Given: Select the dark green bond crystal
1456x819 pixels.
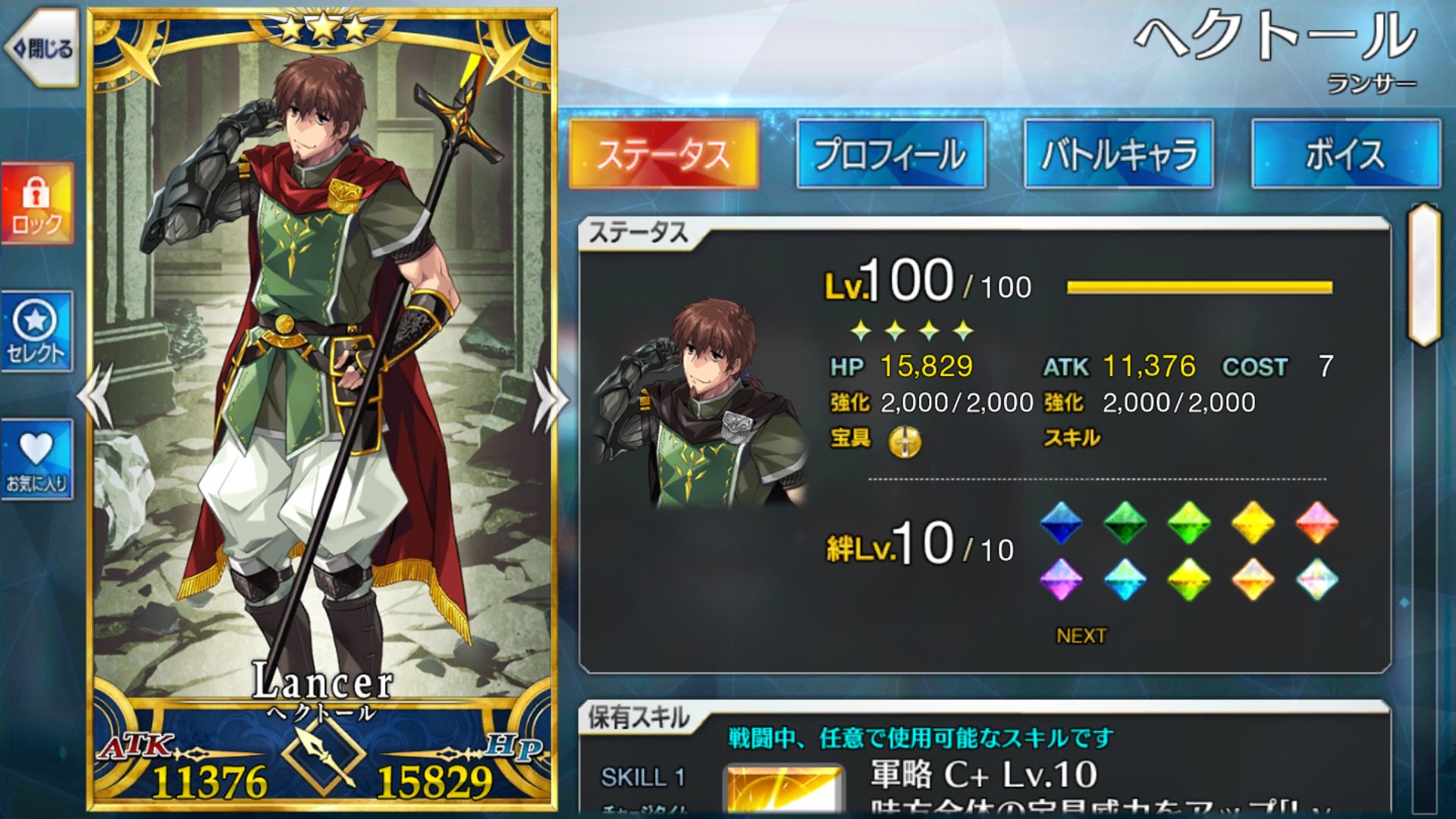Looking at the screenshot, I should pos(1125,522).
